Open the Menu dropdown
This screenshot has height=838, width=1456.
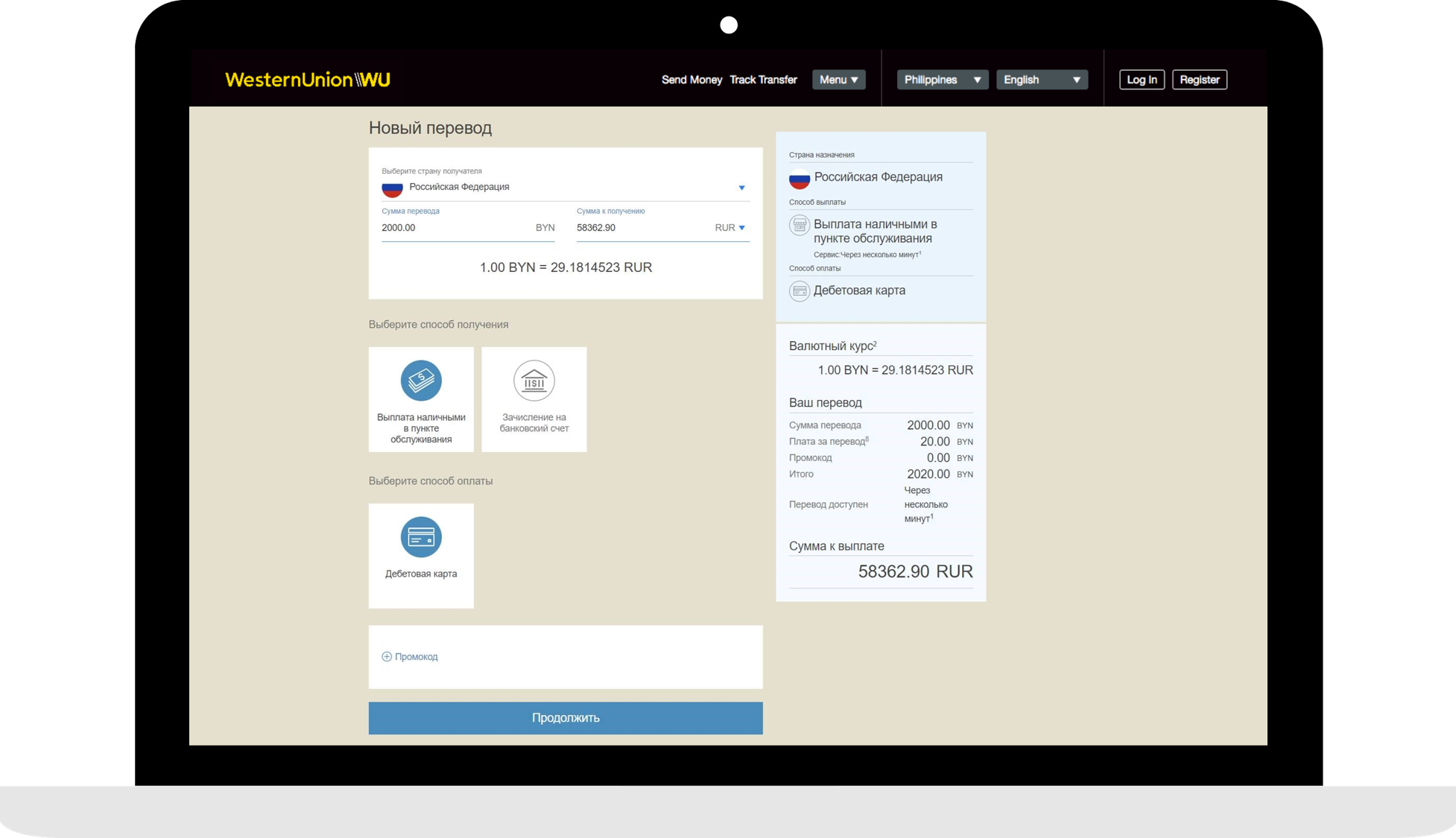838,80
